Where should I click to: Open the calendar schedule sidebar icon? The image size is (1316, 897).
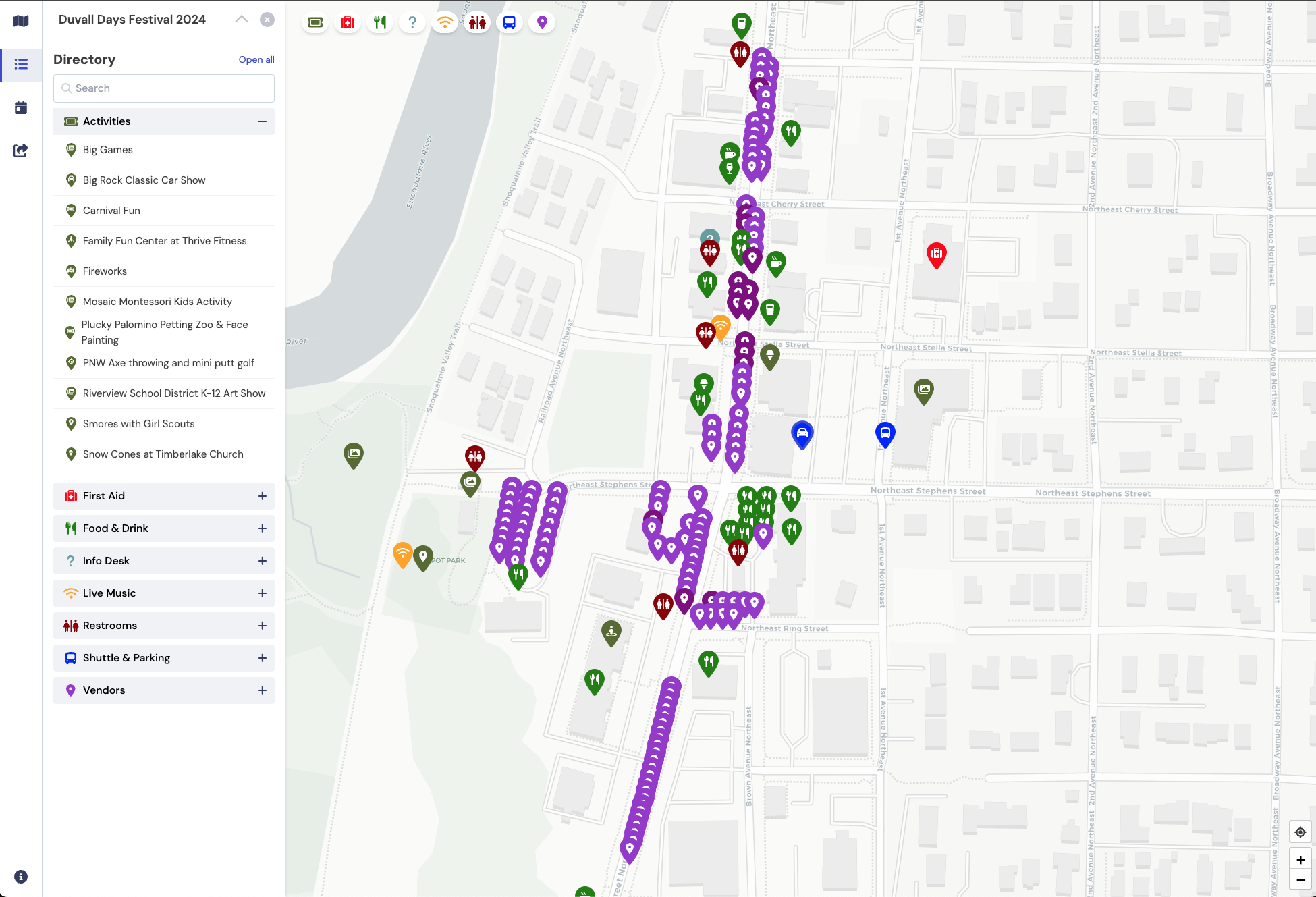click(x=21, y=107)
